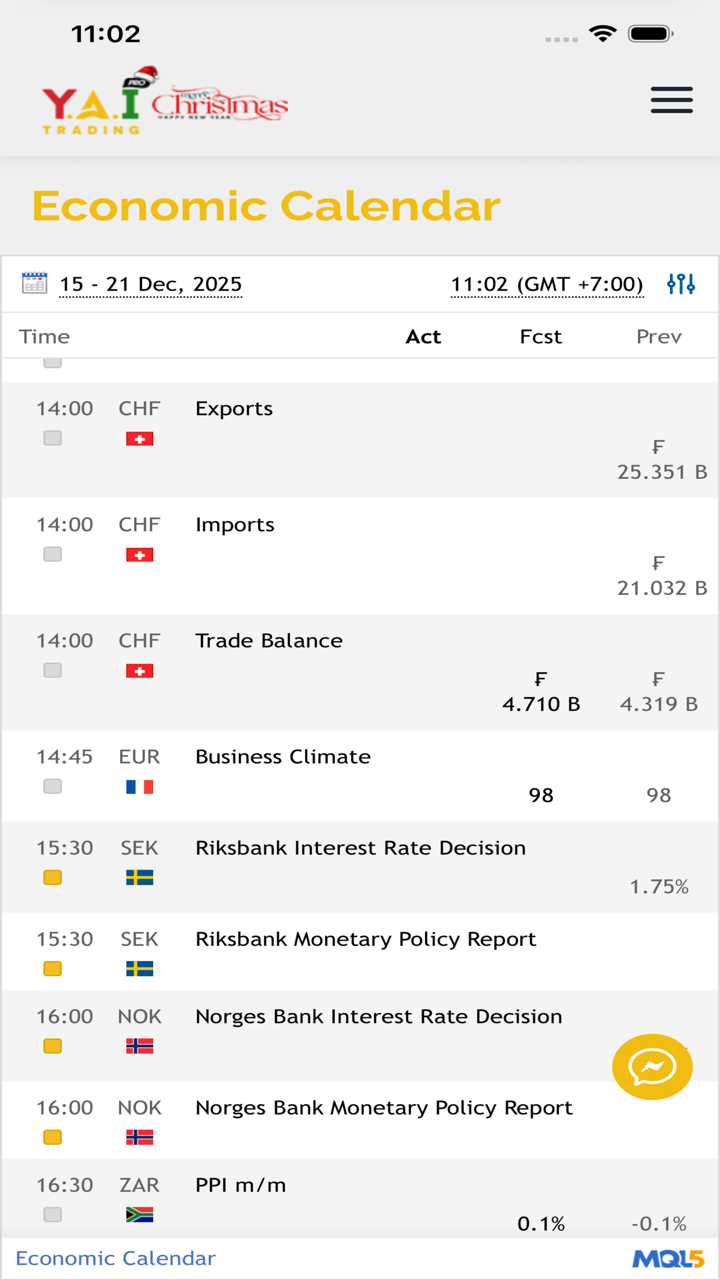Toggle the yellow marker for Riksbank Interest Rate Decision

(x=53, y=877)
